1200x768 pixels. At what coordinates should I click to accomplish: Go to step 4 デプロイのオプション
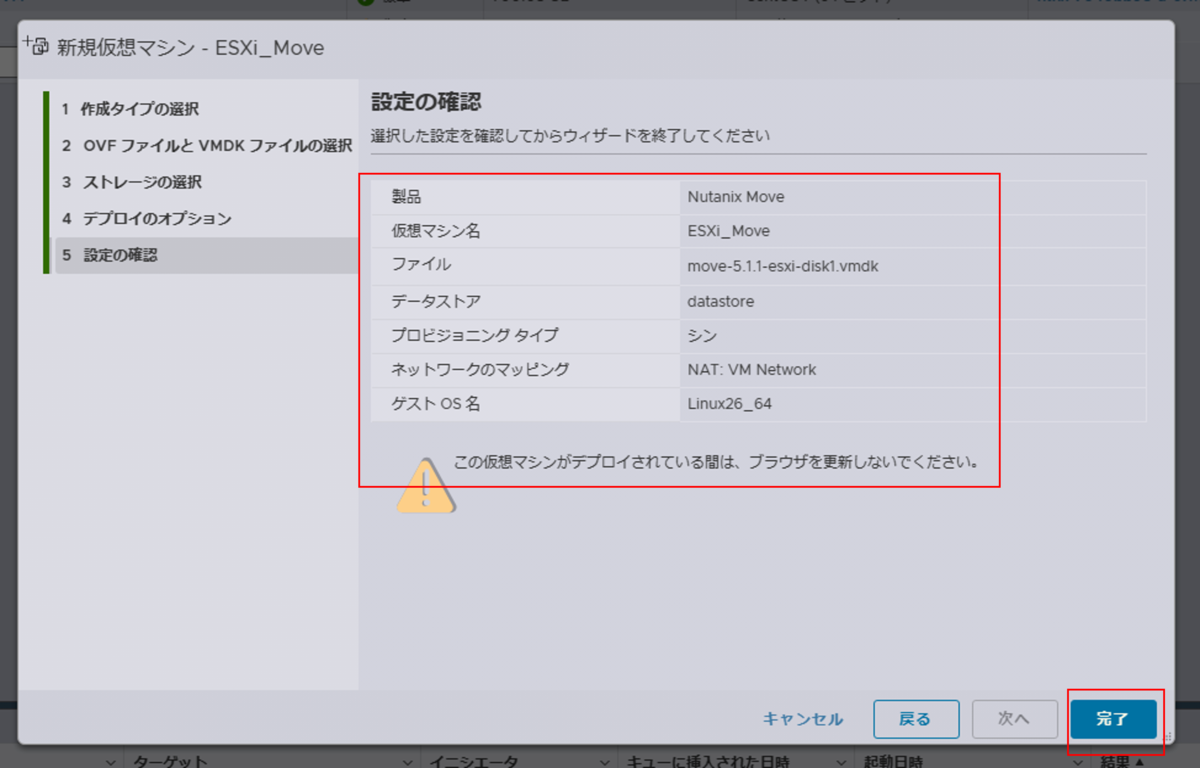pyautogui.click(x=146, y=218)
